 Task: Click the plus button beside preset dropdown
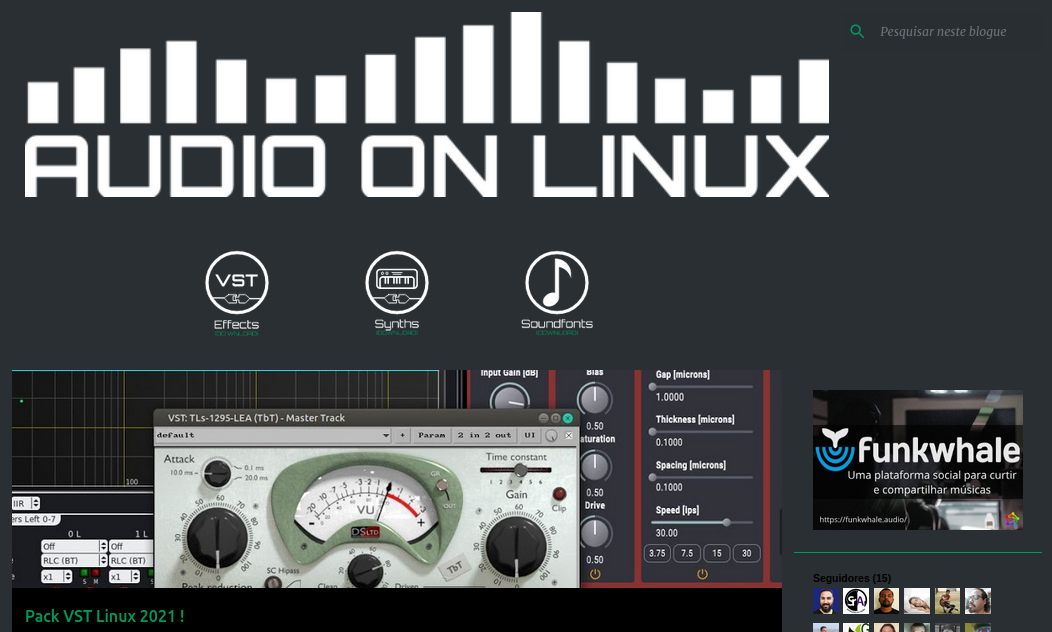tap(403, 435)
